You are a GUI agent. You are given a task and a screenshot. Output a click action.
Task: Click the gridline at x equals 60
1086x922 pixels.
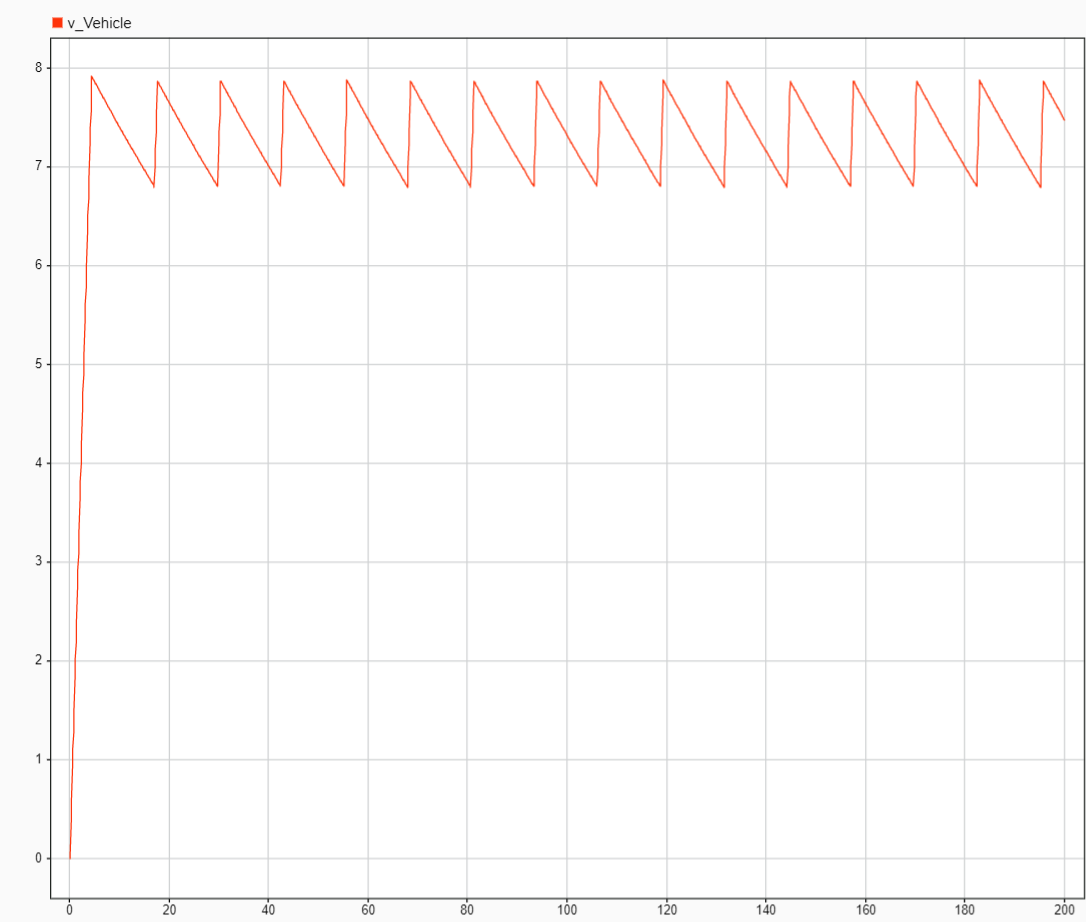368,500
